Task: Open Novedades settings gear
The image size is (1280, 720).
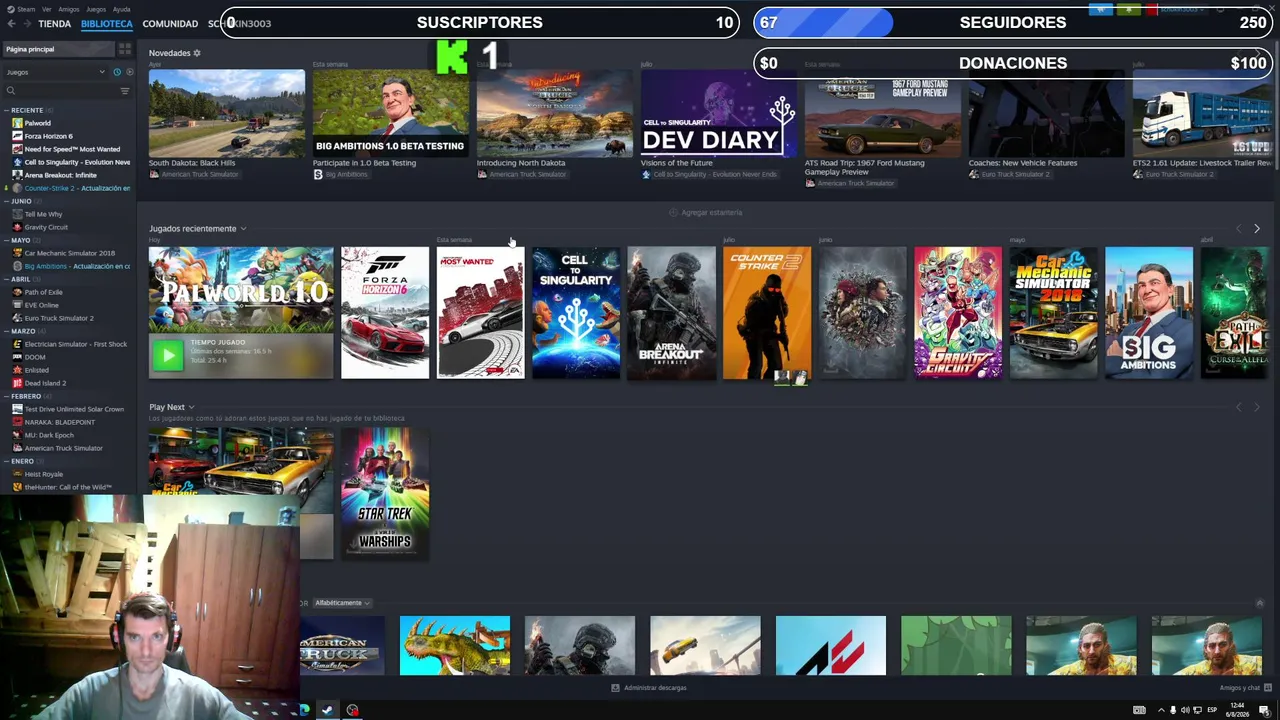Action: (x=197, y=53)
